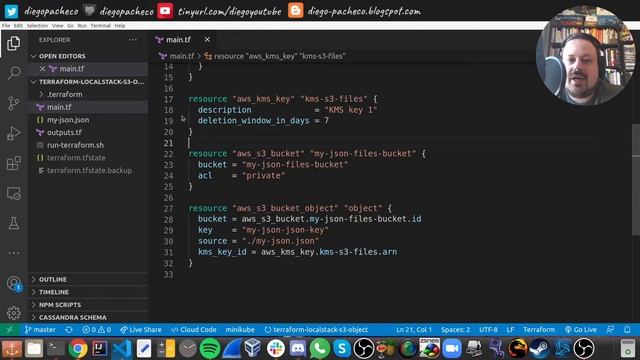This screenshot has height=360, width=640.
Task: Open the File menu
Action: 6,25
